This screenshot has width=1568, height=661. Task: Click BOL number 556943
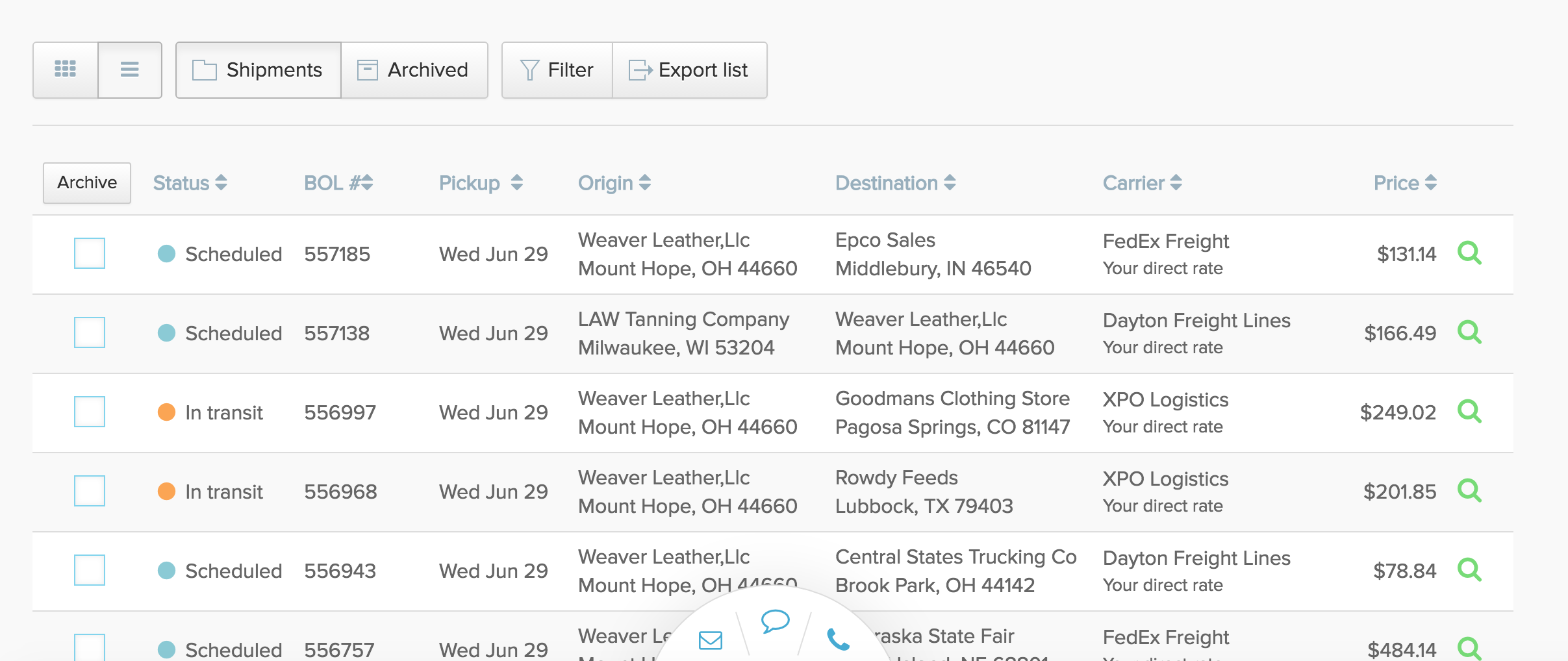pos(340,571)
